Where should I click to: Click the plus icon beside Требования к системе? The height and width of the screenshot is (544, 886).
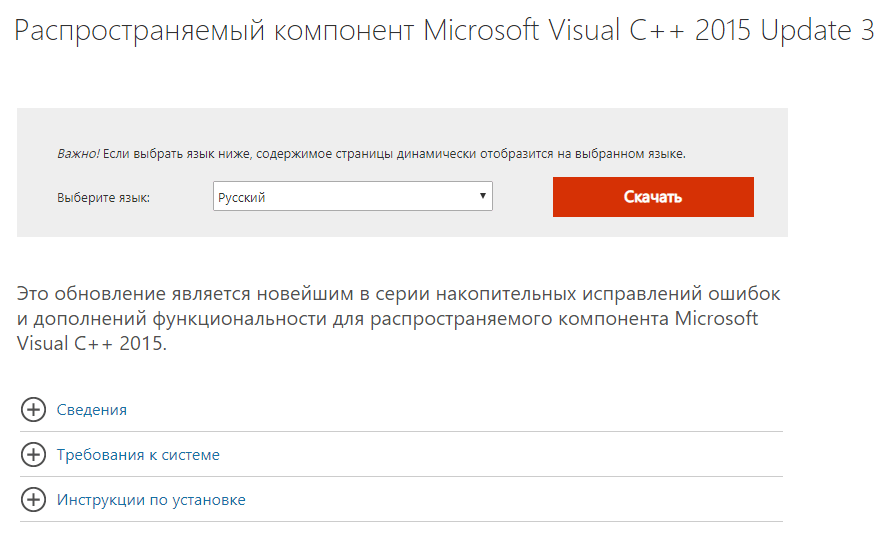pos(33,455)
